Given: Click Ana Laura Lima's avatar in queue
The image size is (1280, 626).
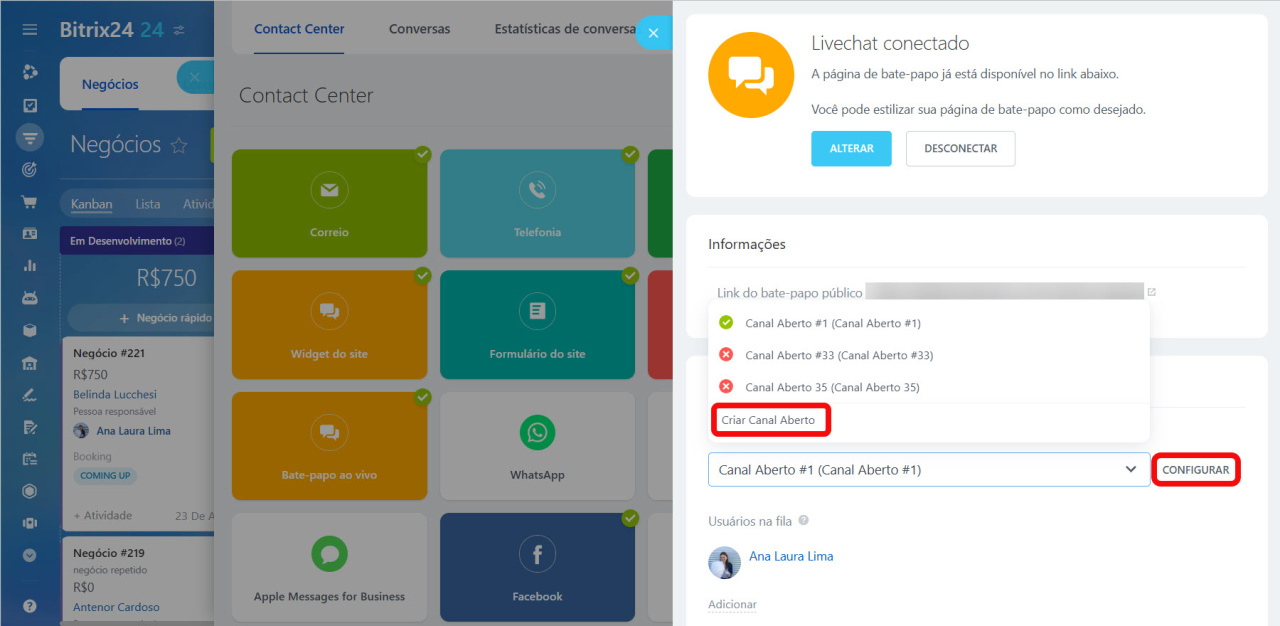Looking at the screenshot, I should 724,563.
